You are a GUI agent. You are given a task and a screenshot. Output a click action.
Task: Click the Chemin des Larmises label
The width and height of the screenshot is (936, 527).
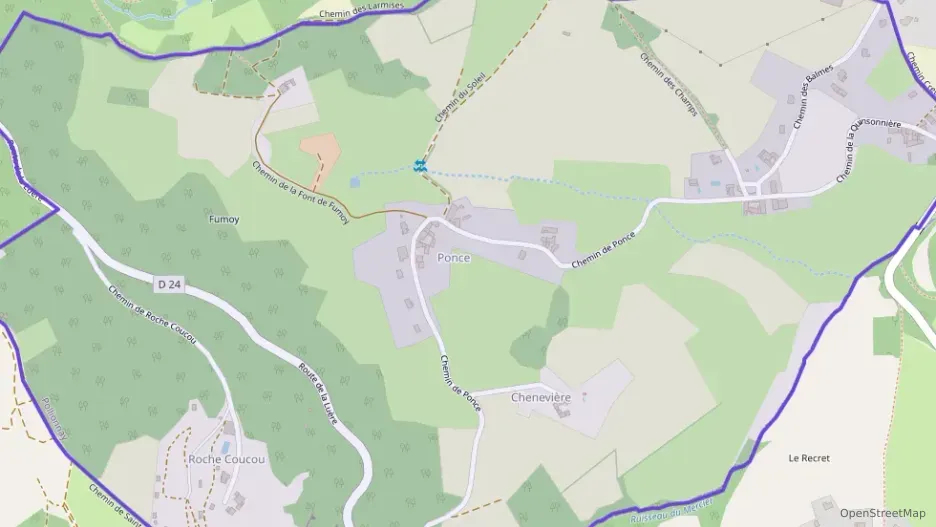(361, 10)
